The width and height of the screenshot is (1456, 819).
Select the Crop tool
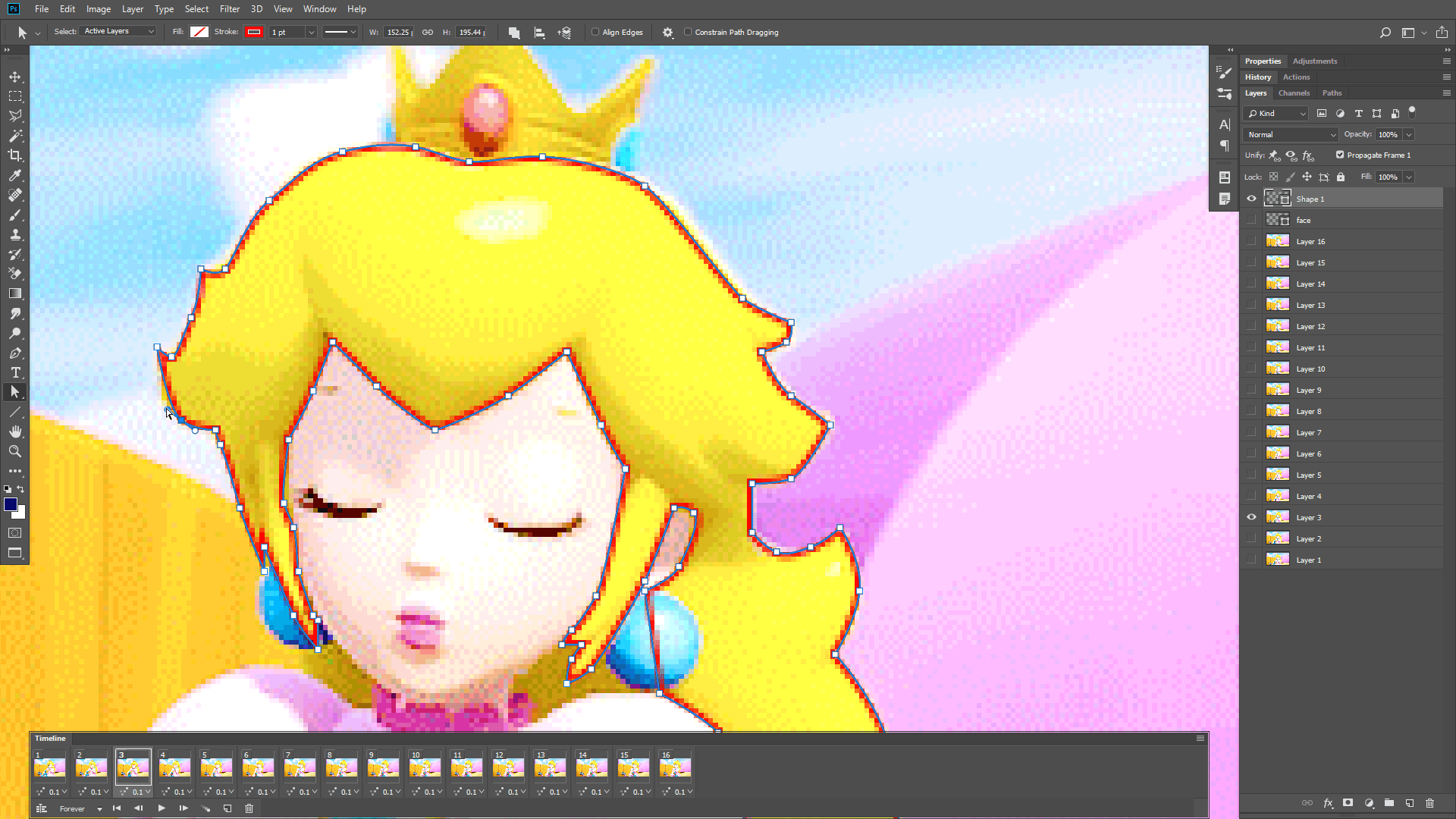tap(15, 155)
